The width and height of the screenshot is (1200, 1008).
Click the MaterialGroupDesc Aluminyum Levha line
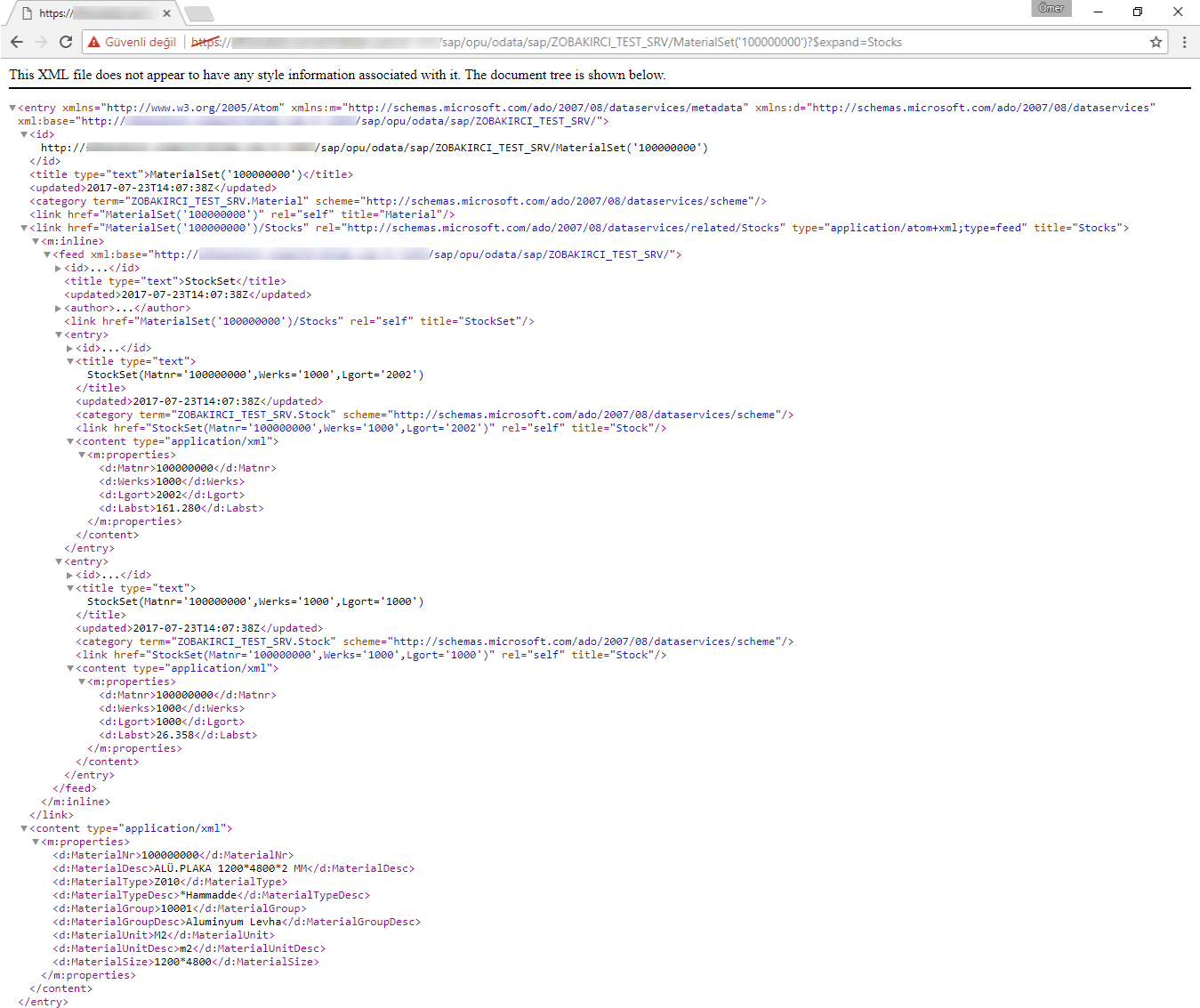237,922
